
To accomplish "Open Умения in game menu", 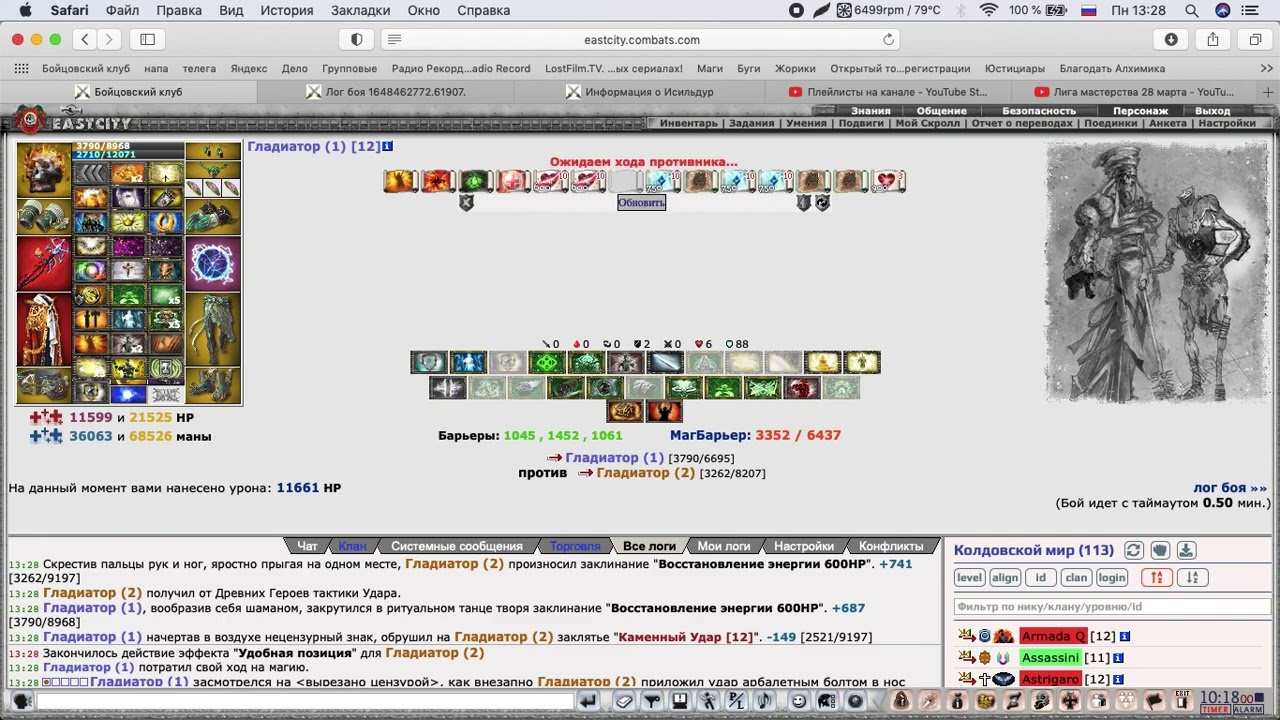I will pyautogui.click(x=806, y=123).
